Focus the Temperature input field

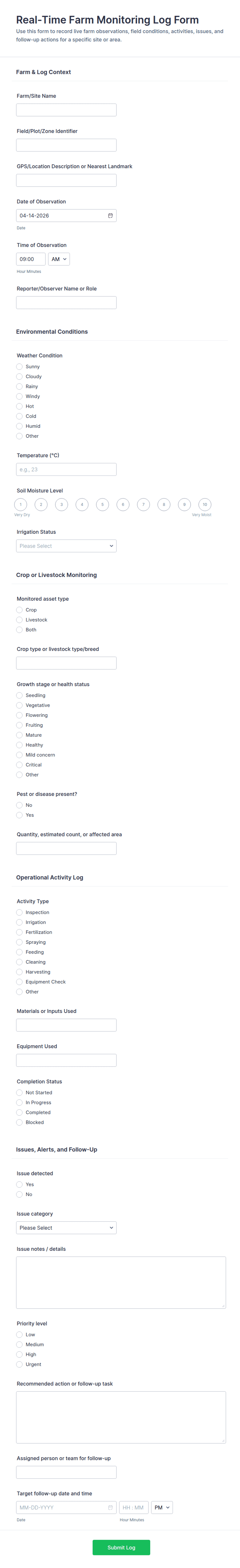pos(66,469)
